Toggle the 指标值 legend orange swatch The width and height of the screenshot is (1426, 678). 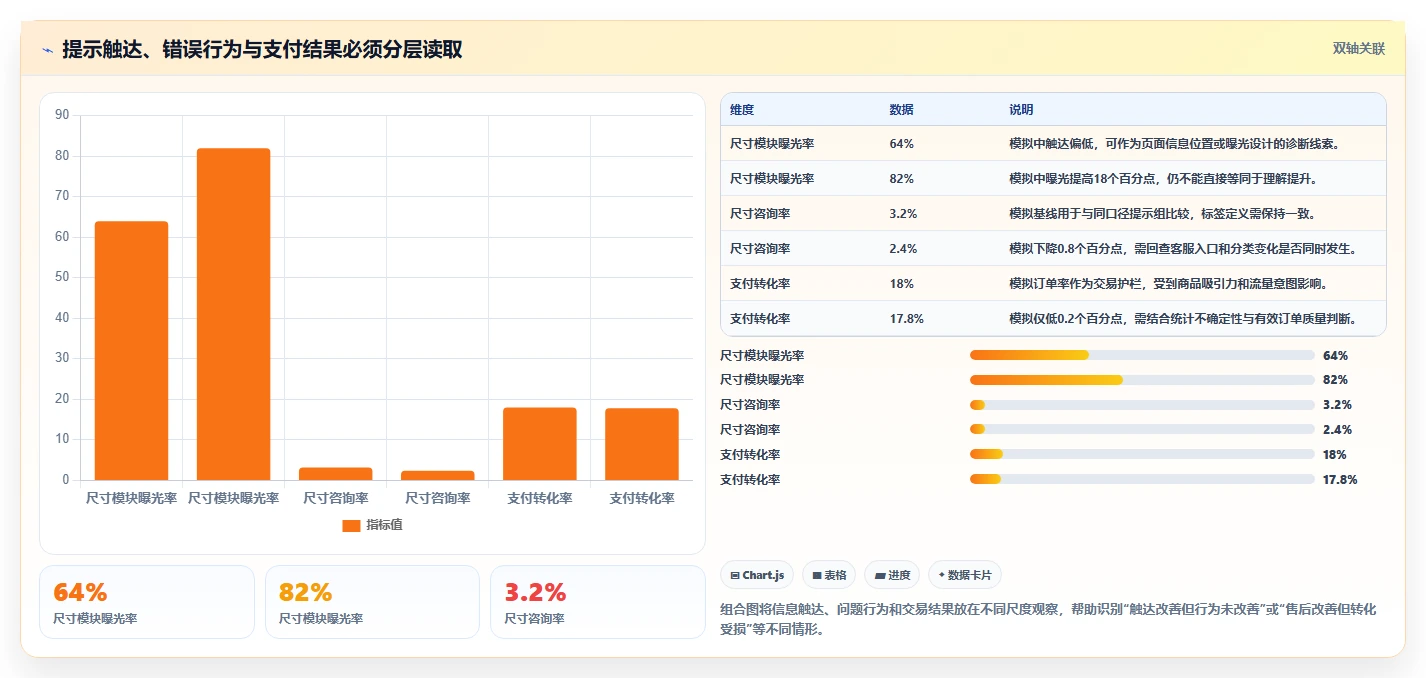click(x=351, y=525)
